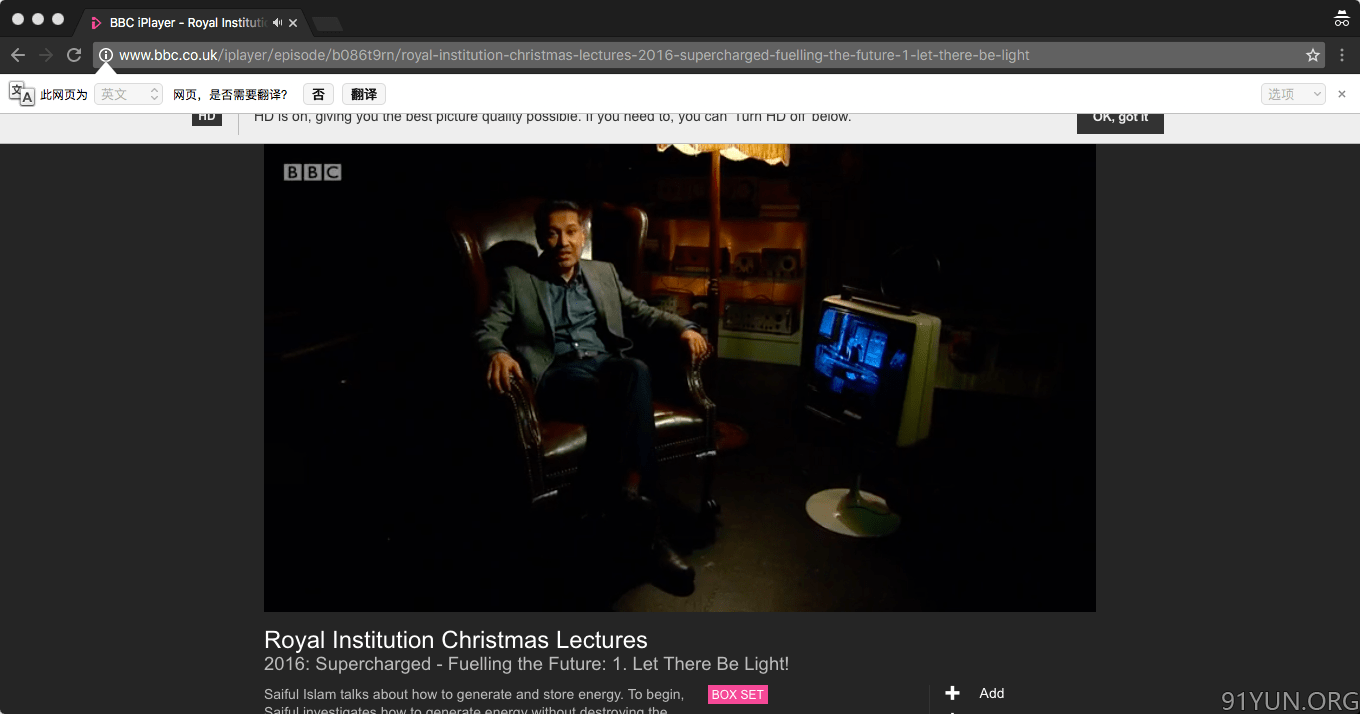Click the subtitle 2016: Supercharged - Fuelling the Future
The height and width of the screenshot is (714, 1360).
pos(527,664)
